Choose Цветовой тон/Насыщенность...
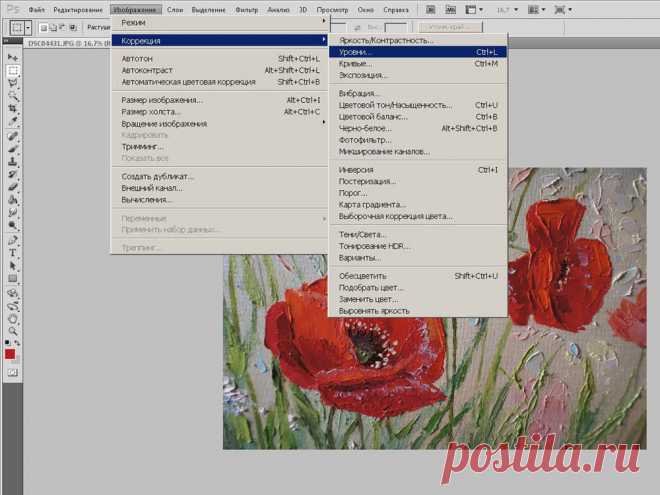This screenshot has width=660, height=495. click(418, 105)
